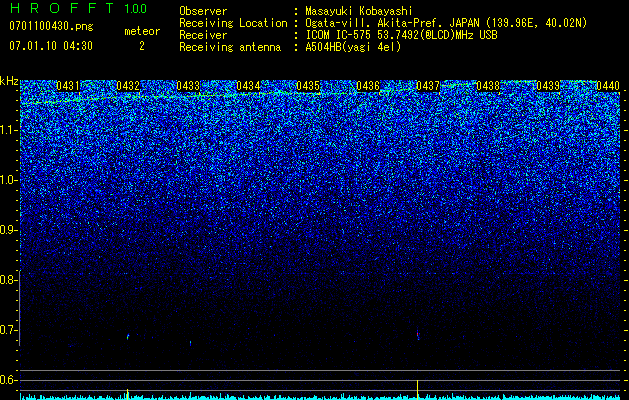This screenshot has height=400, width=629.
Task: Click the small blue echo near 0433
Action: pos(191,343)
